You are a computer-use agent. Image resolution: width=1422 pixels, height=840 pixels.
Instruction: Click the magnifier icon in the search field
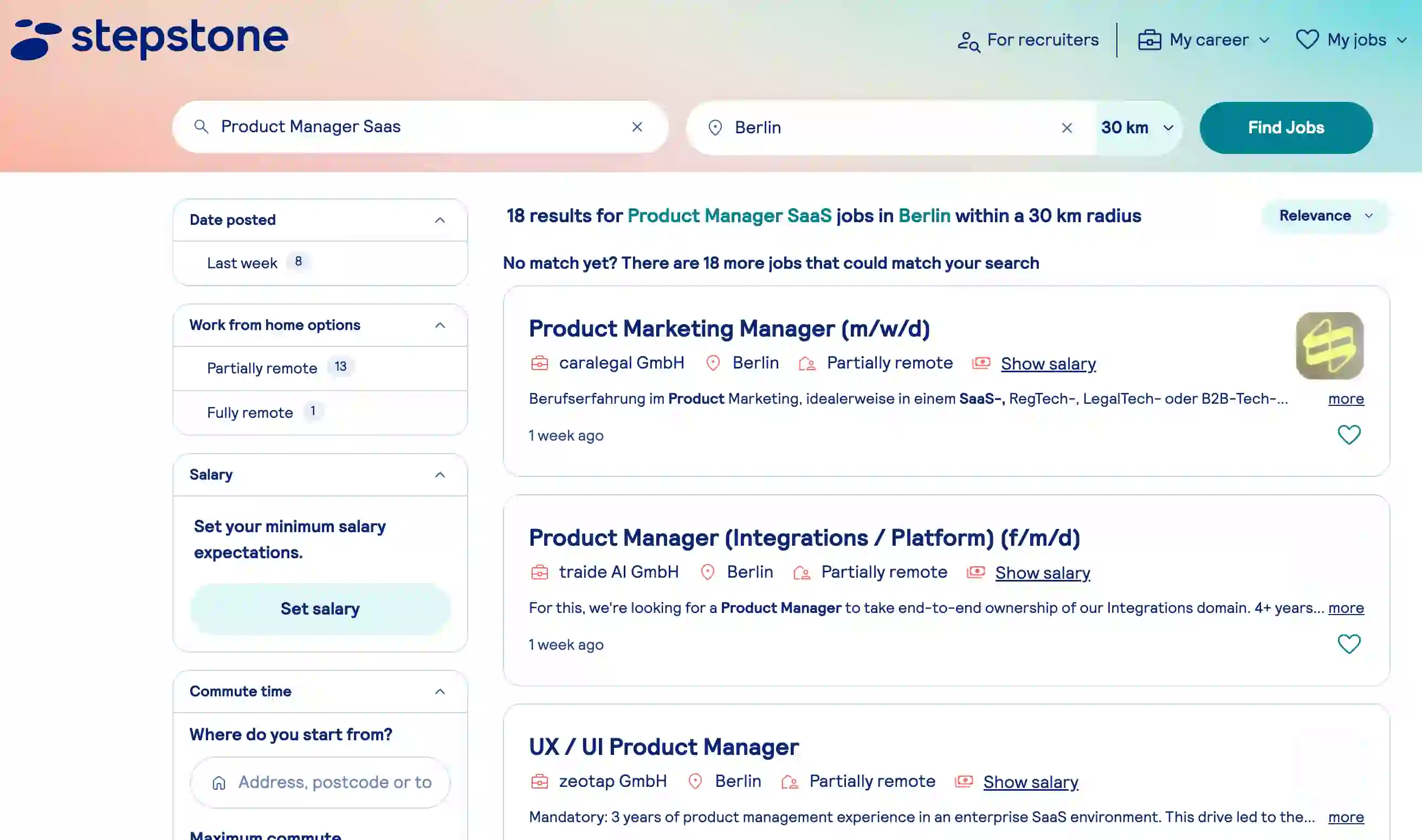coord(202,127)
